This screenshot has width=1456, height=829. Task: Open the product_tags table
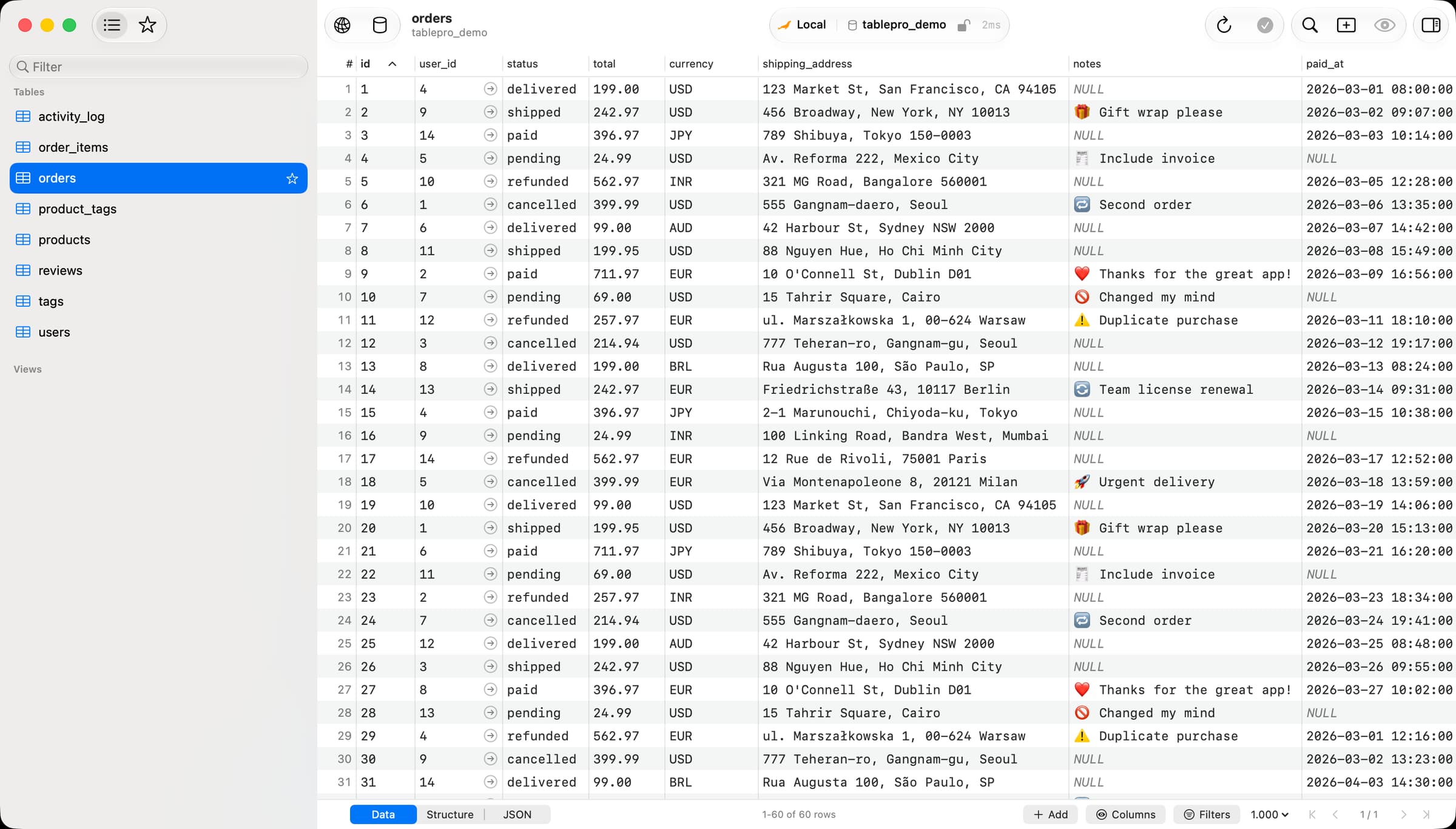coord(158,209)
